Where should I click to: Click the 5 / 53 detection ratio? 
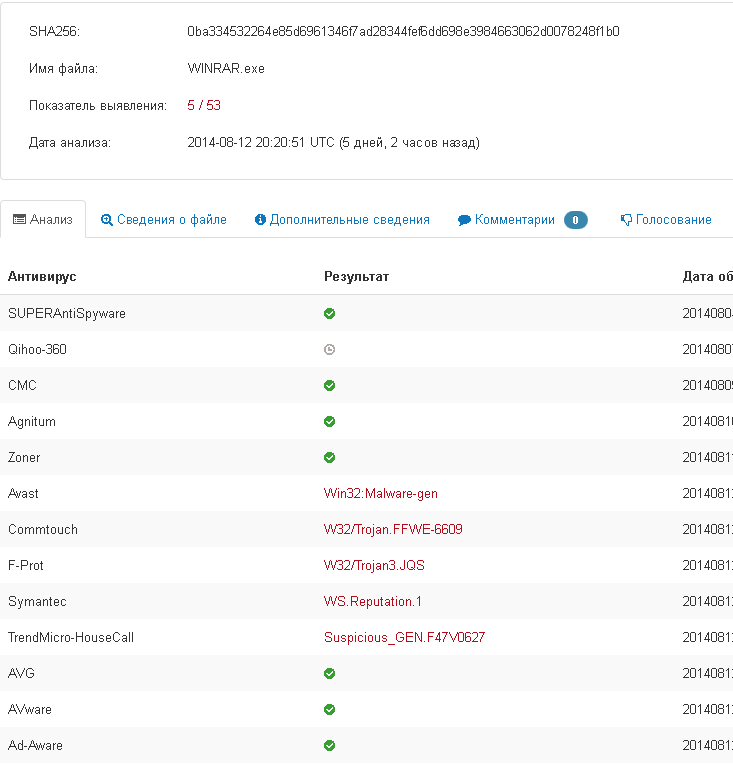click(x=204, y=105)
